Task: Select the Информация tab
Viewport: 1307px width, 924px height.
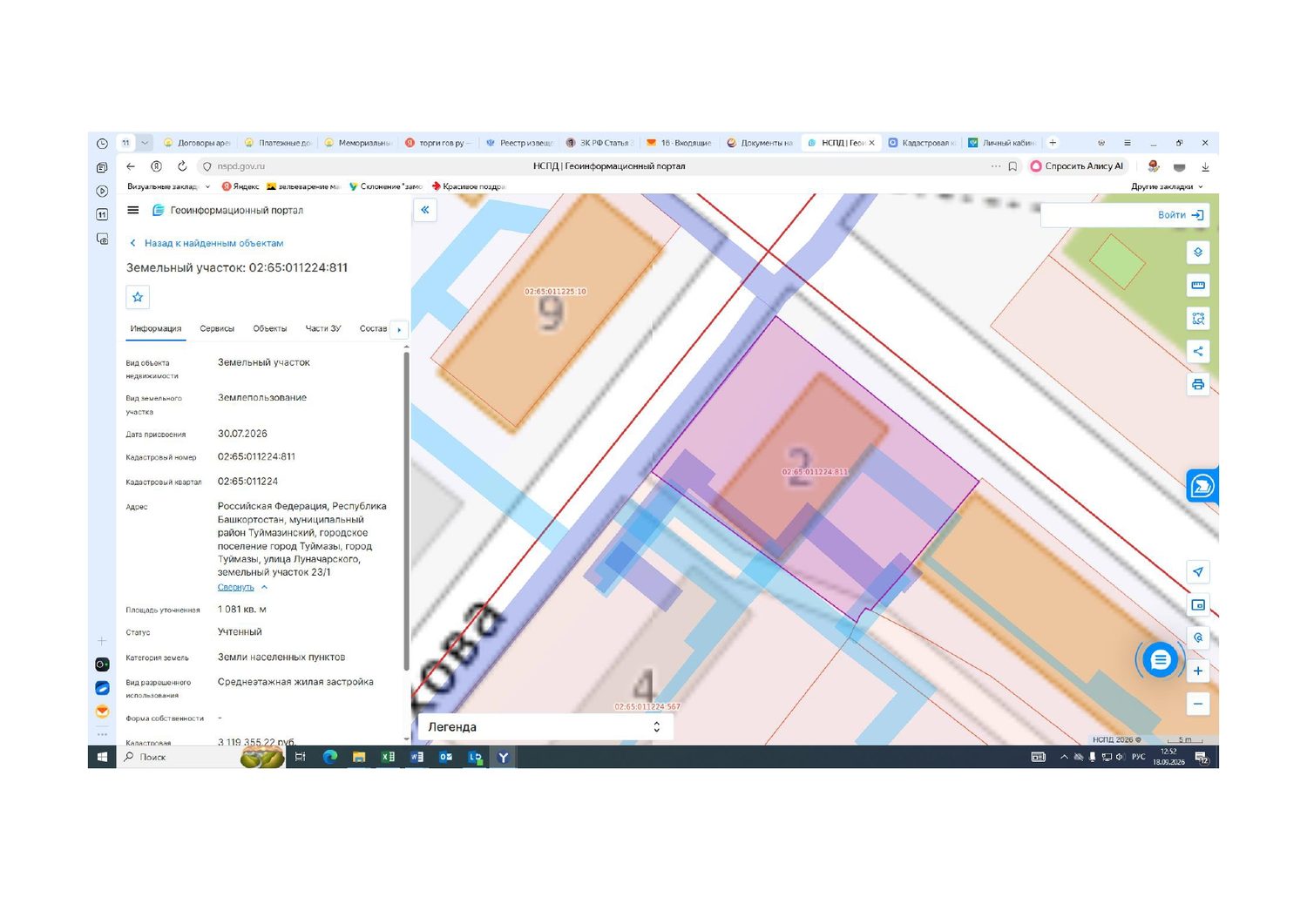Action: [156, 328]
